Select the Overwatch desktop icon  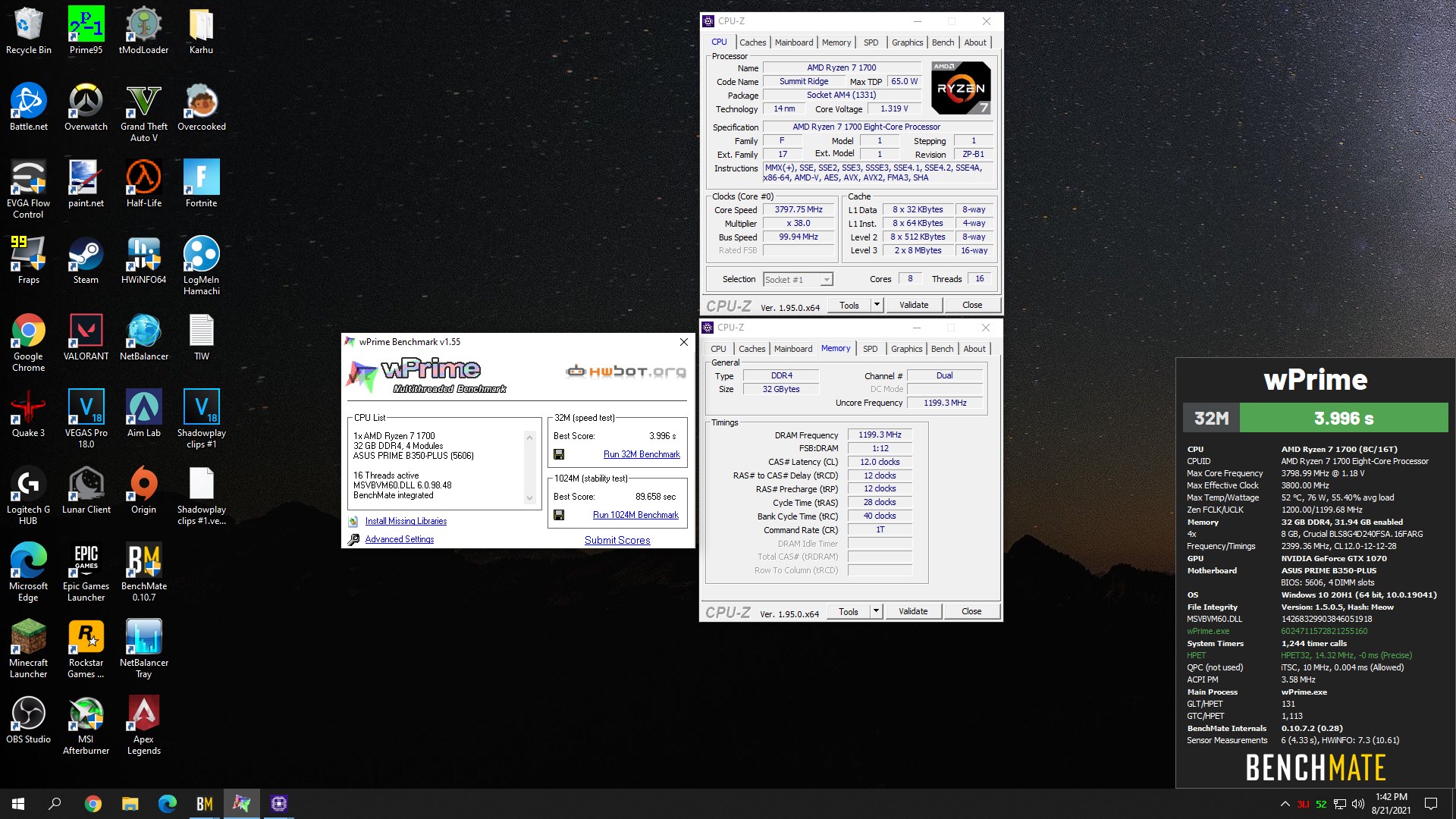tap(86, 107)
